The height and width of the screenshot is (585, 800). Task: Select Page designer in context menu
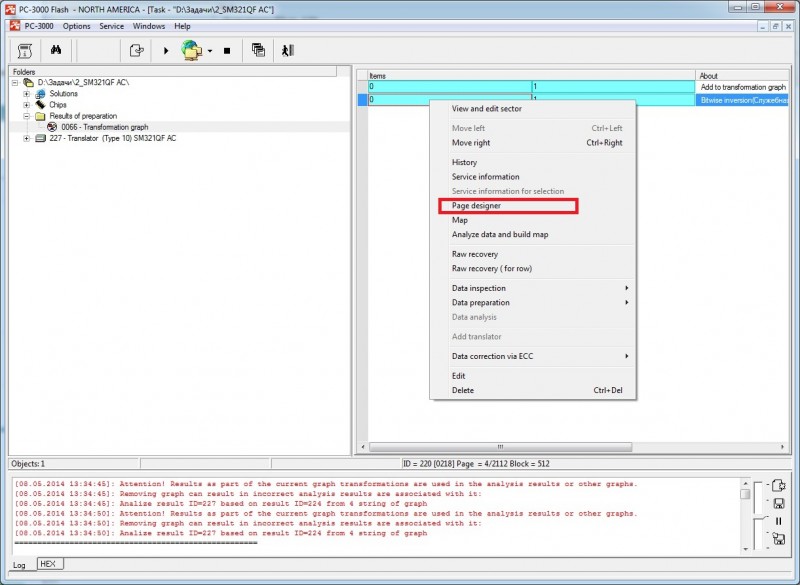coord(476,206)
